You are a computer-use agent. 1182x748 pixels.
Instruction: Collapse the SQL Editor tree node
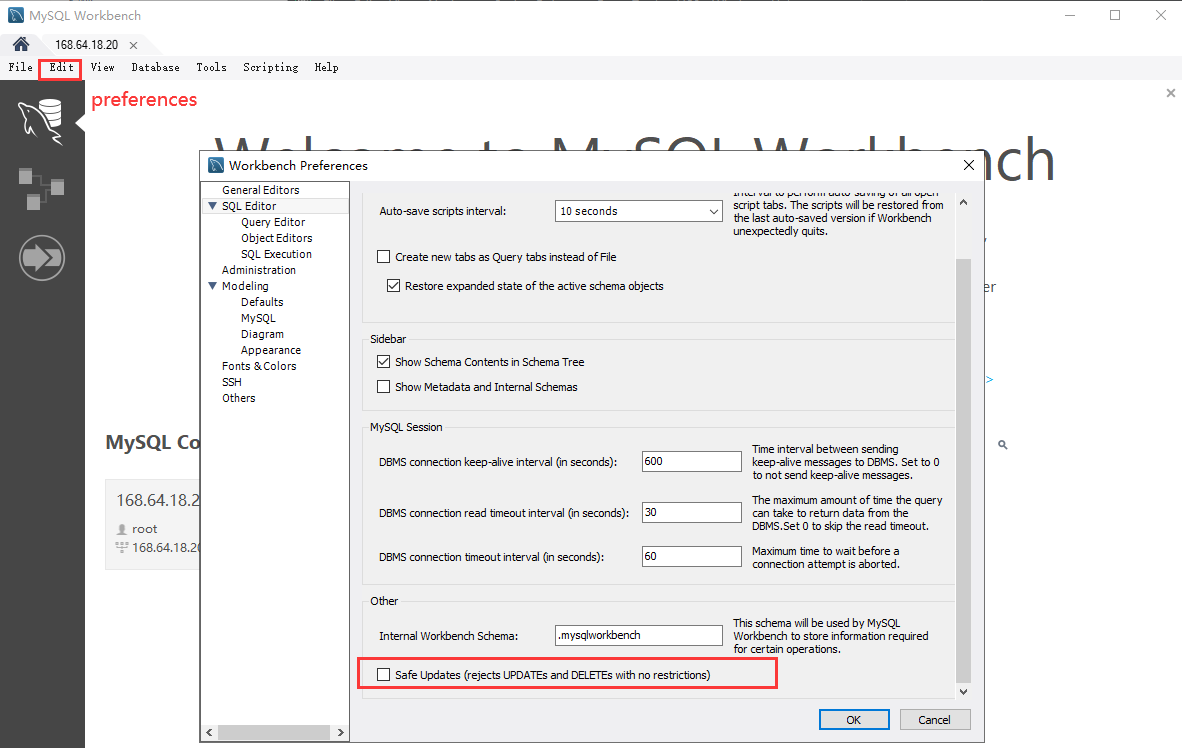click(213, 206)
